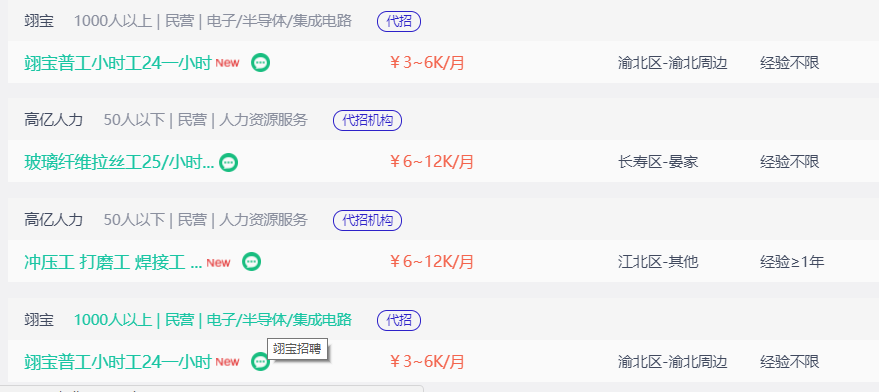Open last 翊宝普工小时工24一小时 job title
The image size is (879, 392).
[x=118, y=362]
